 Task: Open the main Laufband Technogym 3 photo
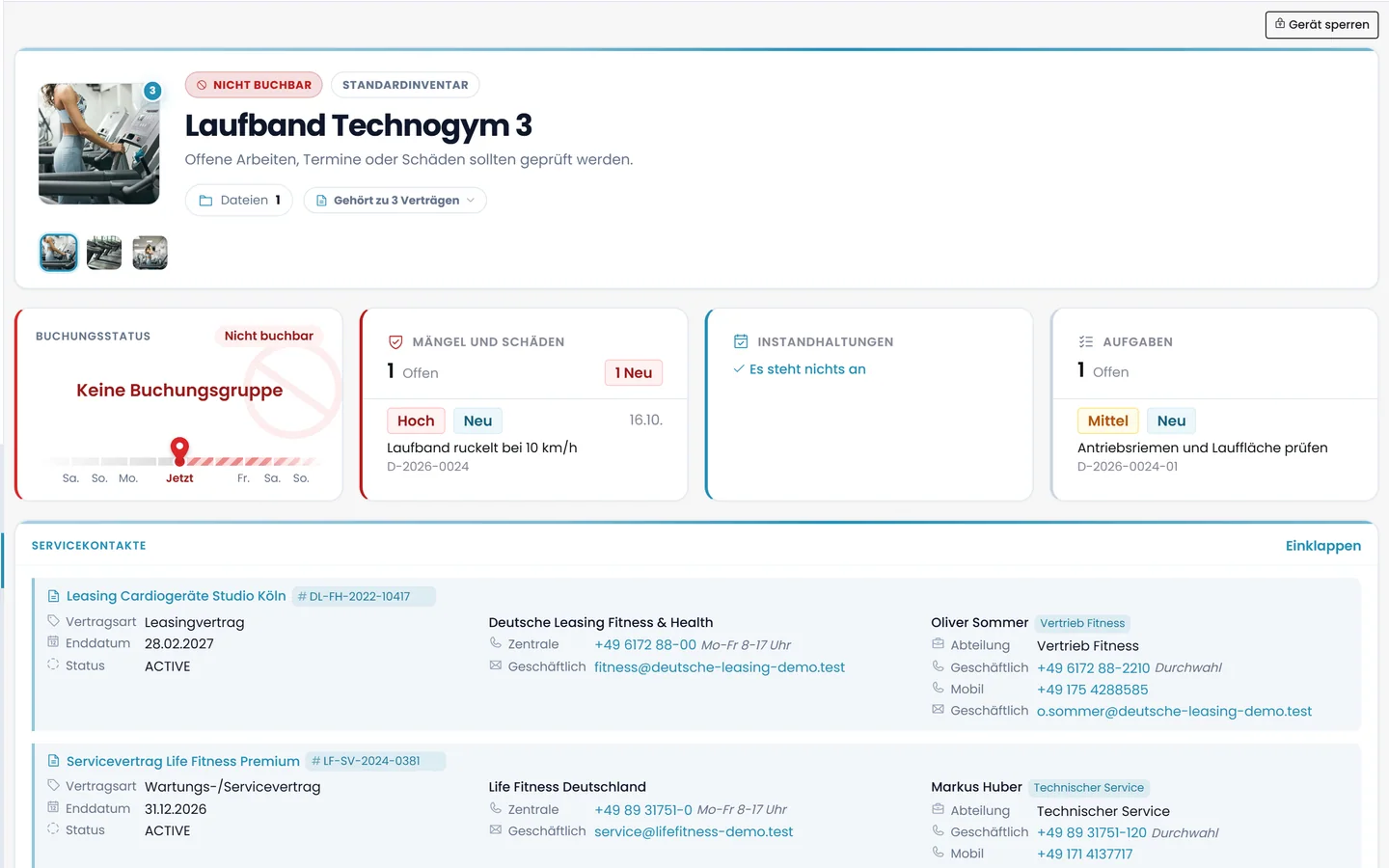tap(99, 144)
